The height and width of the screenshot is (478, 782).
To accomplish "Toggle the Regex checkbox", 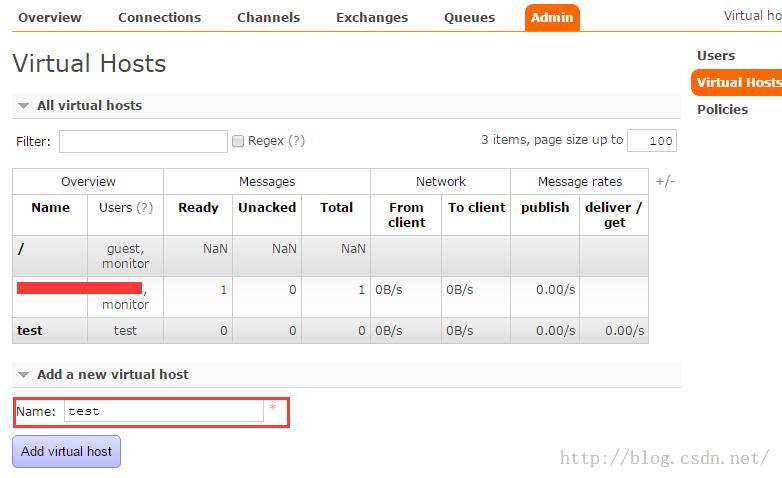I will [238, 141].
